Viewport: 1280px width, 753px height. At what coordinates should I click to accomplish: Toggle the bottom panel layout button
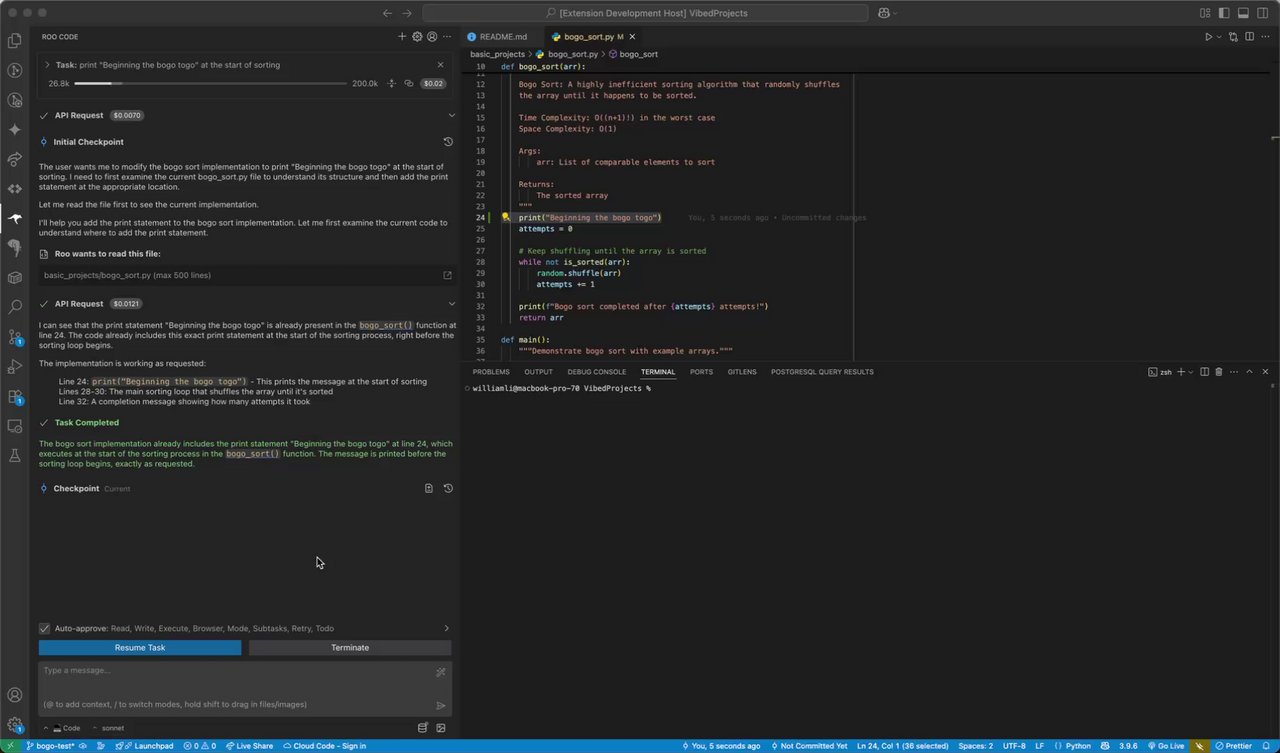(x=1243, y=13)
